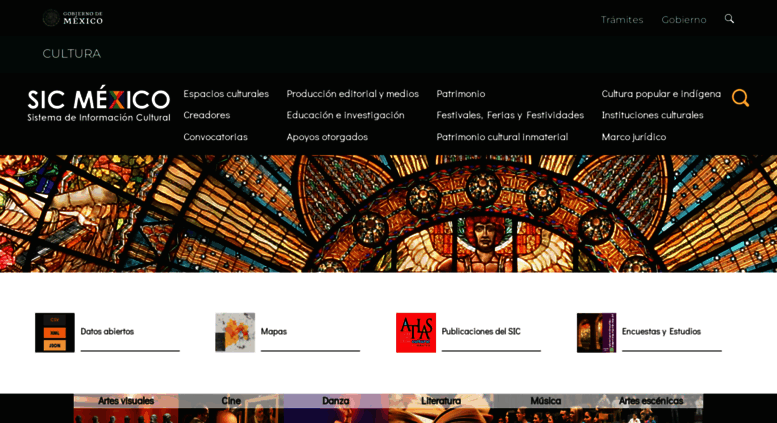
Task: Open the CULTURA section heading link
Action: coord(72,53)
